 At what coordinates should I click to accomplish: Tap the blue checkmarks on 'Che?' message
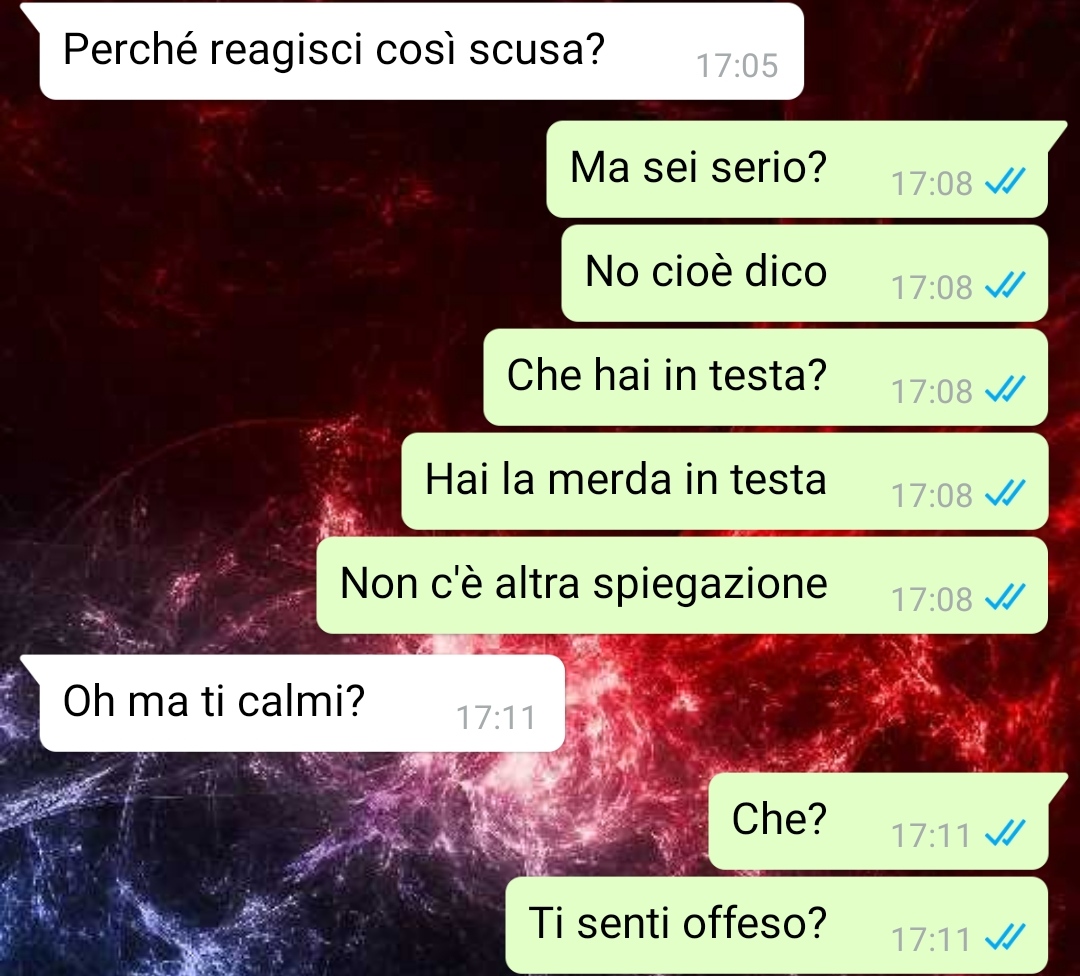1006,833
